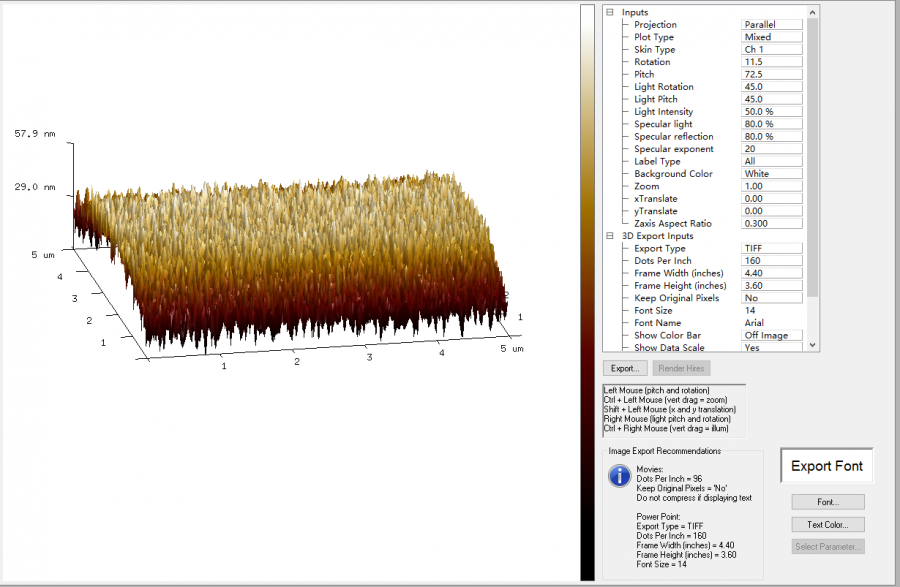Image resolution: width=900 pixels, height=587 pixels.
Task: Click the Export... button
Action: point(625,369)
